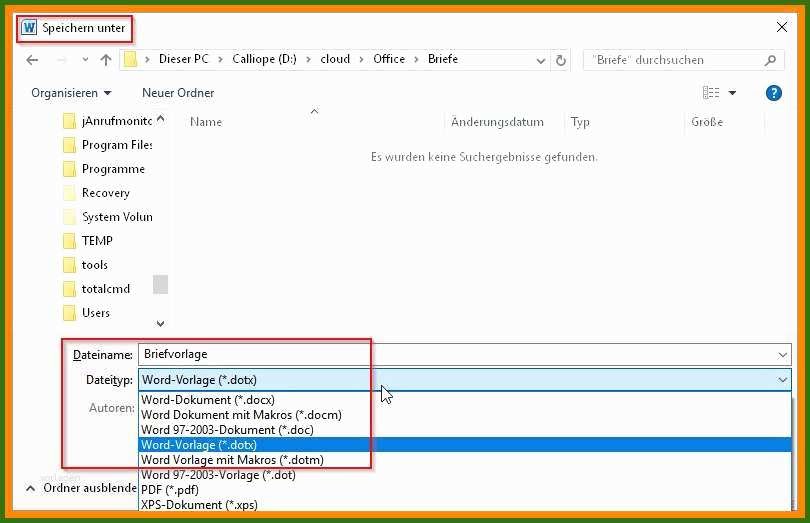Collapse folders via Ordner ausblenden

(81, 488)
